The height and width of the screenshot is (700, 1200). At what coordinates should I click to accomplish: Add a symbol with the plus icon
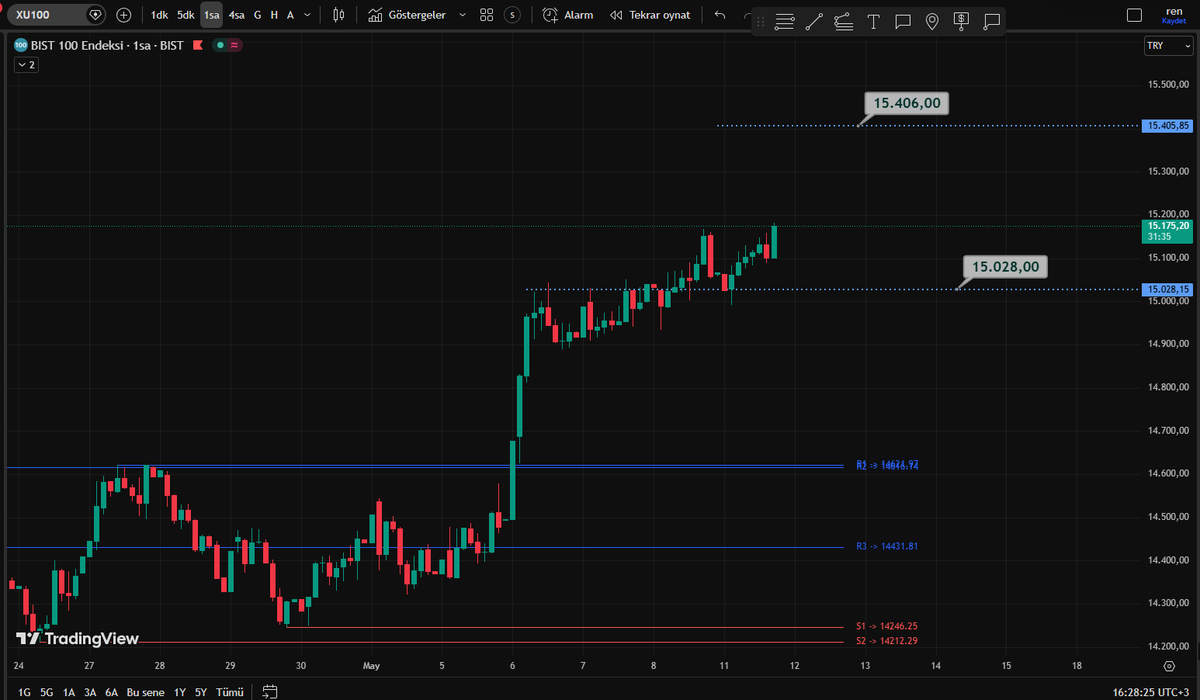coord(123,15)
